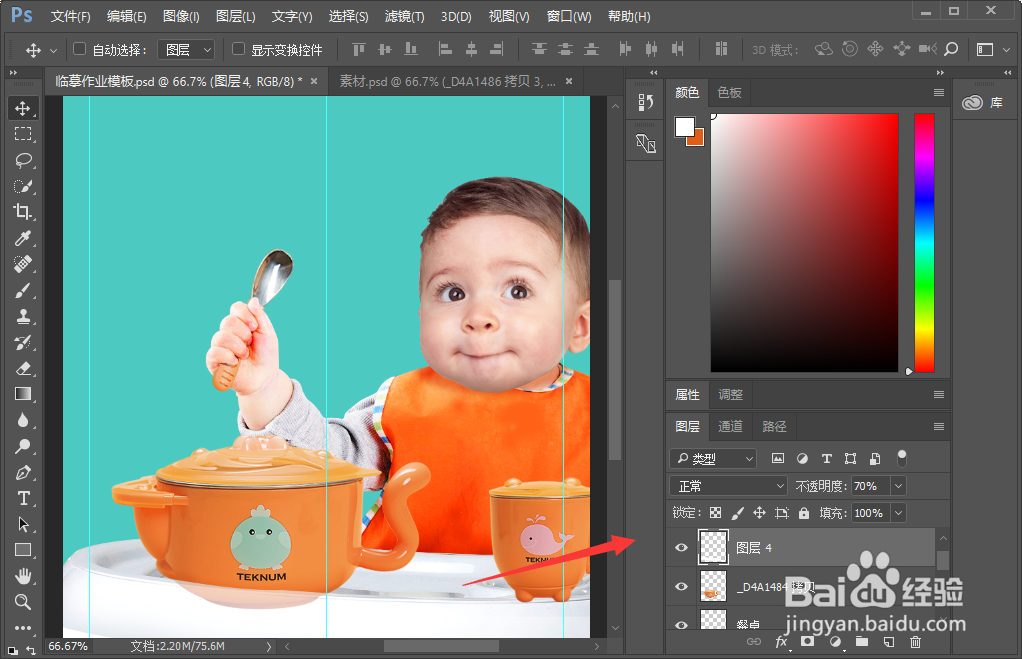This screenshot has width=1022, height=659.
Task: Open the layers panel flyout menu
Action: click(x=939, y=426)
